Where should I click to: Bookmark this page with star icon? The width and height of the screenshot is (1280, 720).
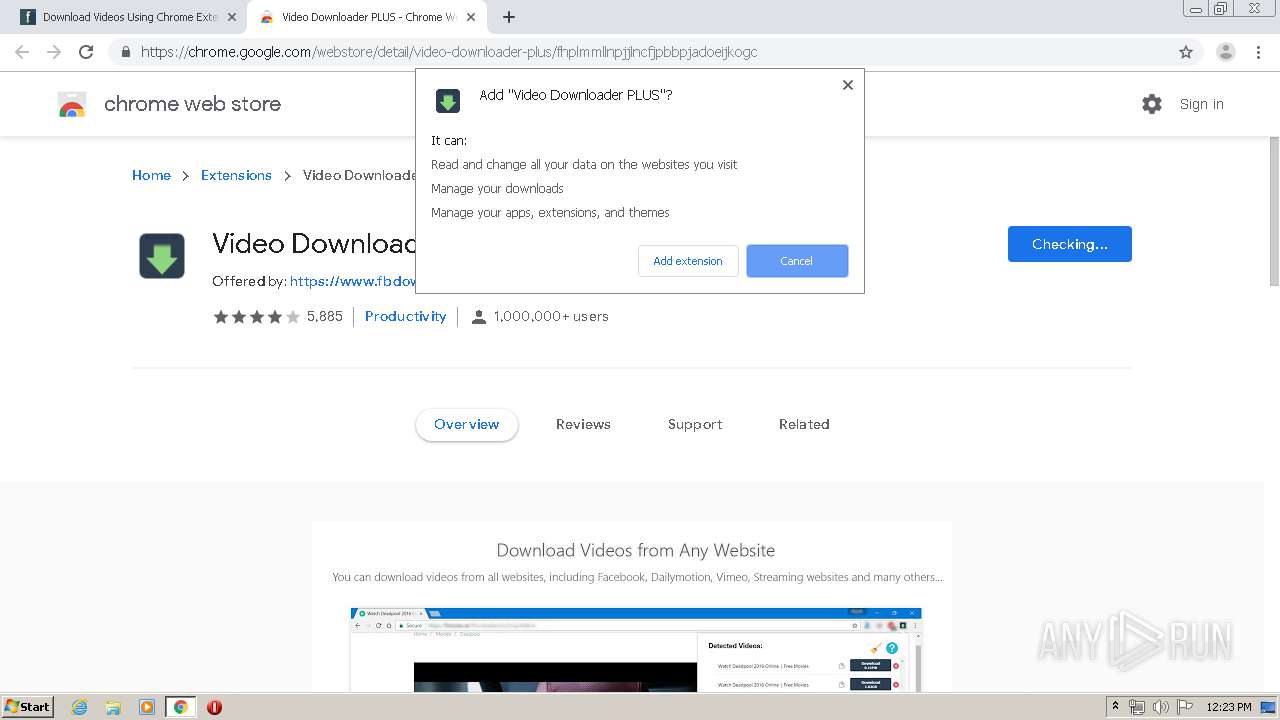(1186, 52)
